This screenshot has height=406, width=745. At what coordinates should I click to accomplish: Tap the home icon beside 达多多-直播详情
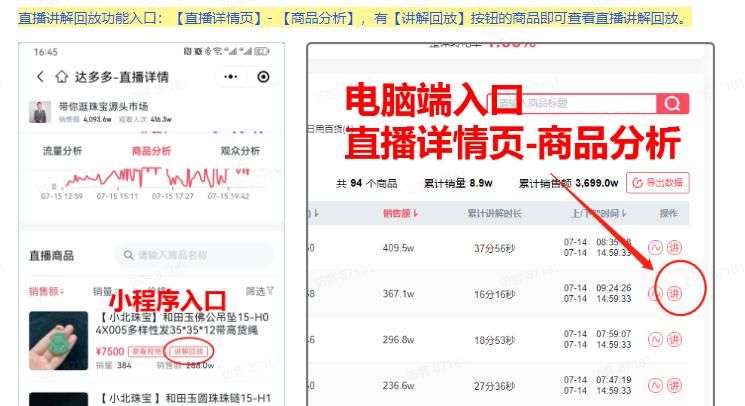[61, 76]
